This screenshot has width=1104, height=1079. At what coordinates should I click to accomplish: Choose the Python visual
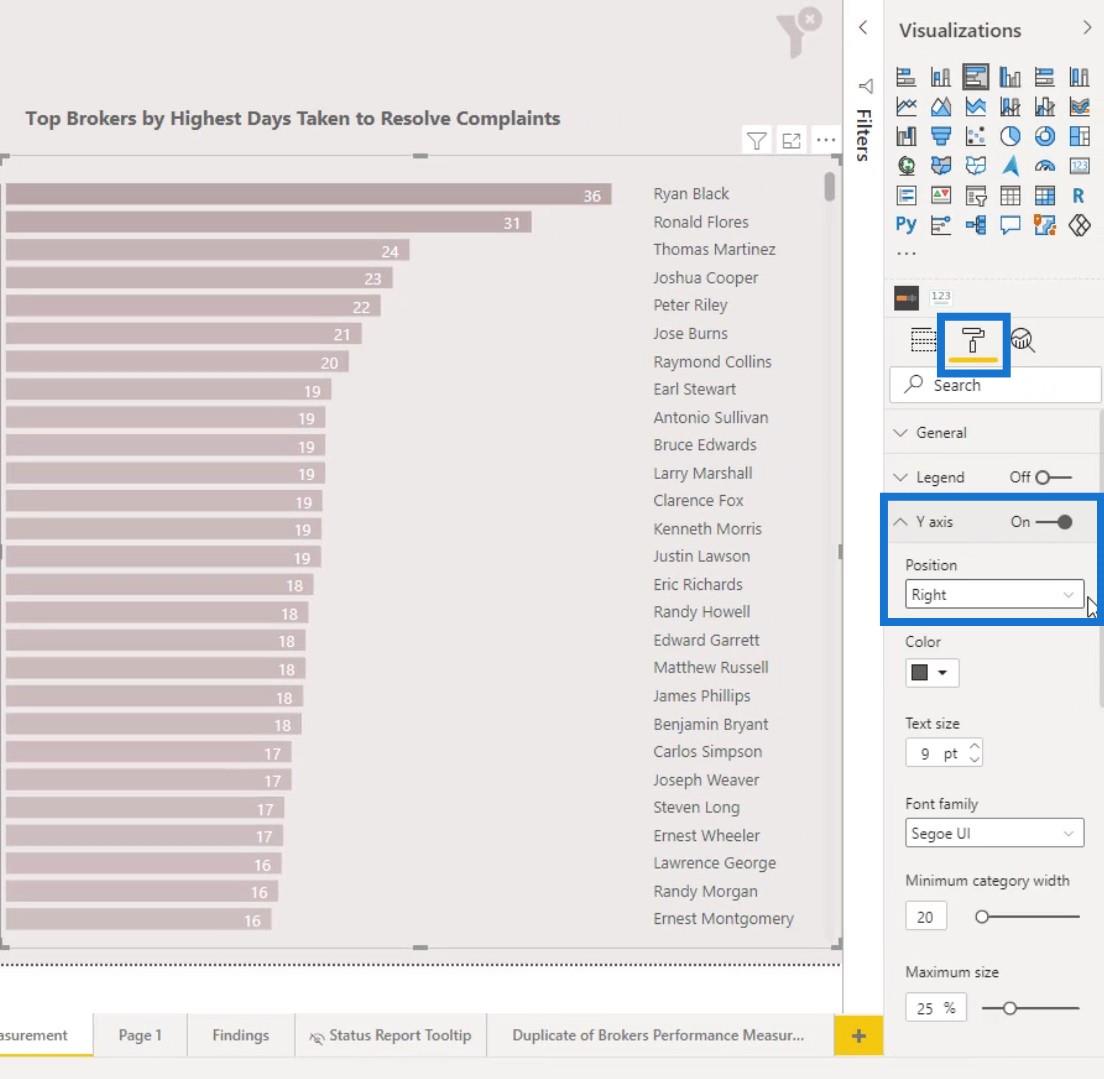coord(906,225)
